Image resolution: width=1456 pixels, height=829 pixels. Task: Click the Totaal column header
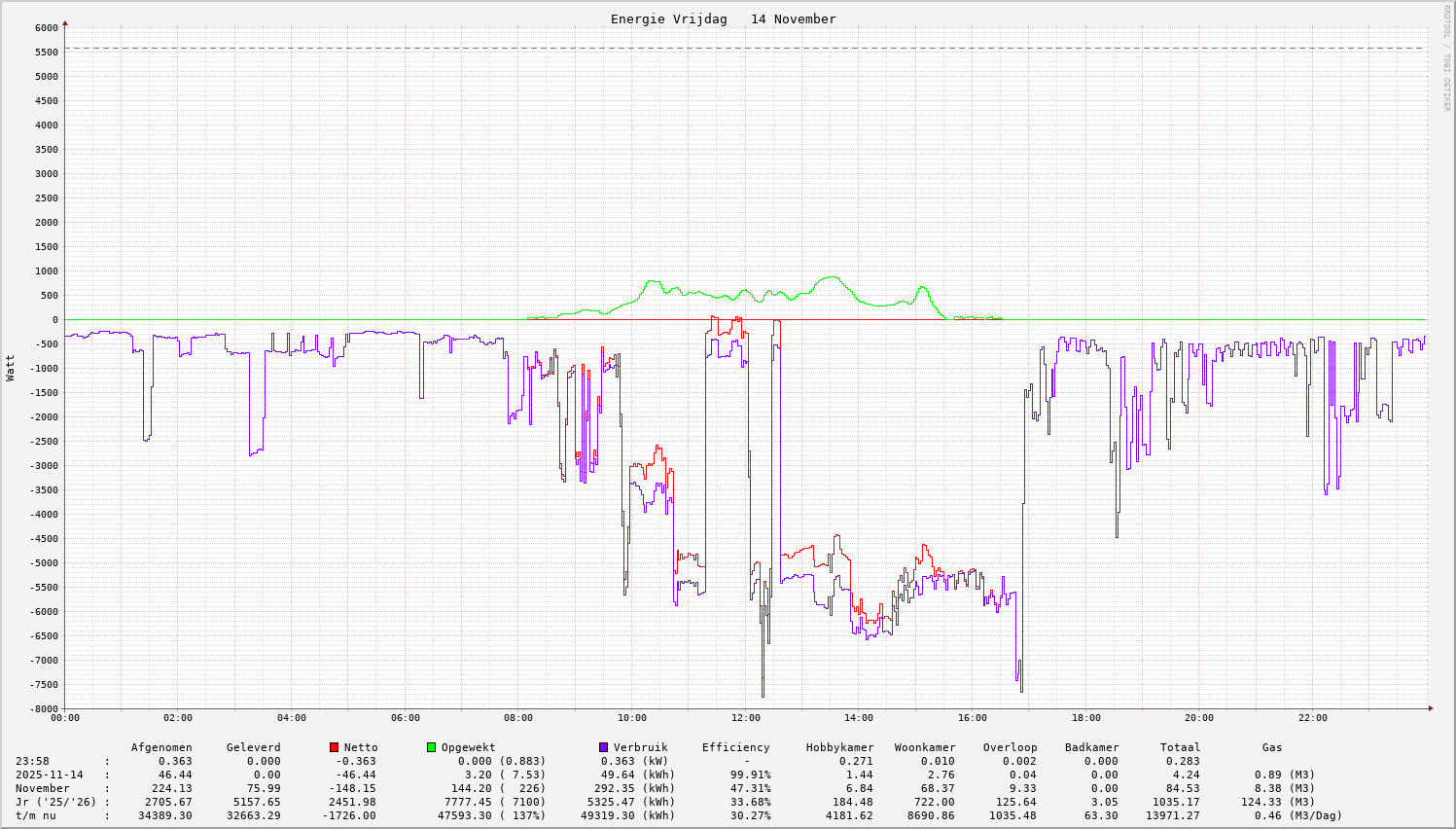pos(1180,747)
